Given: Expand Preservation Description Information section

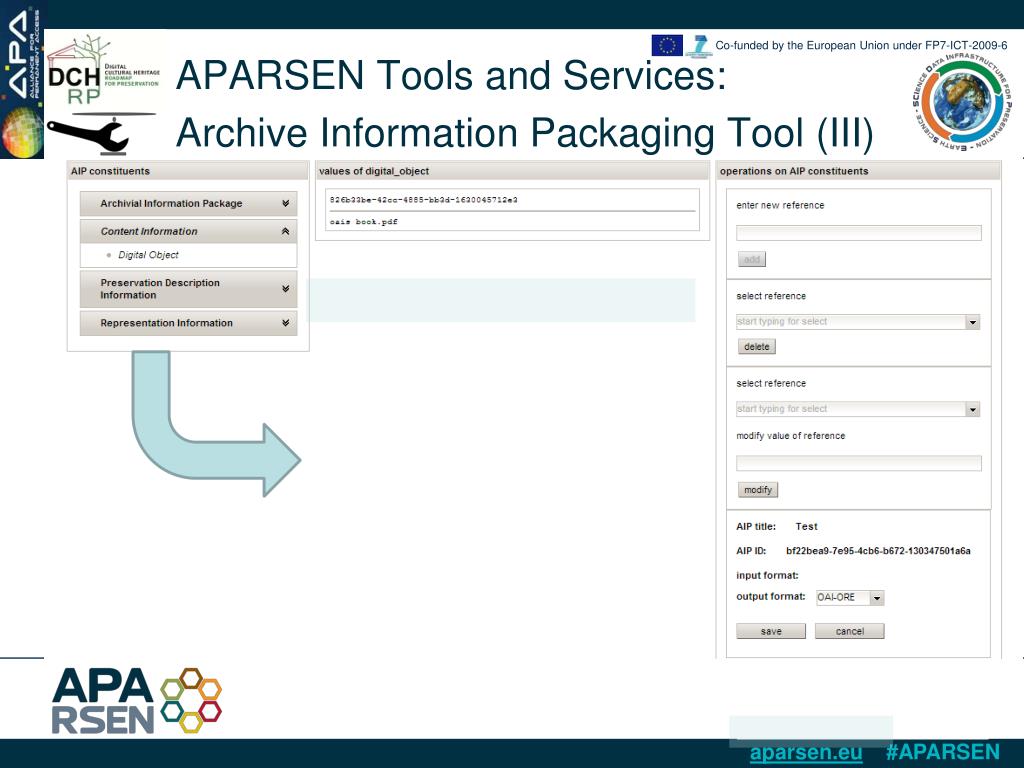Looking at the screenshot, I should [188, 289].
